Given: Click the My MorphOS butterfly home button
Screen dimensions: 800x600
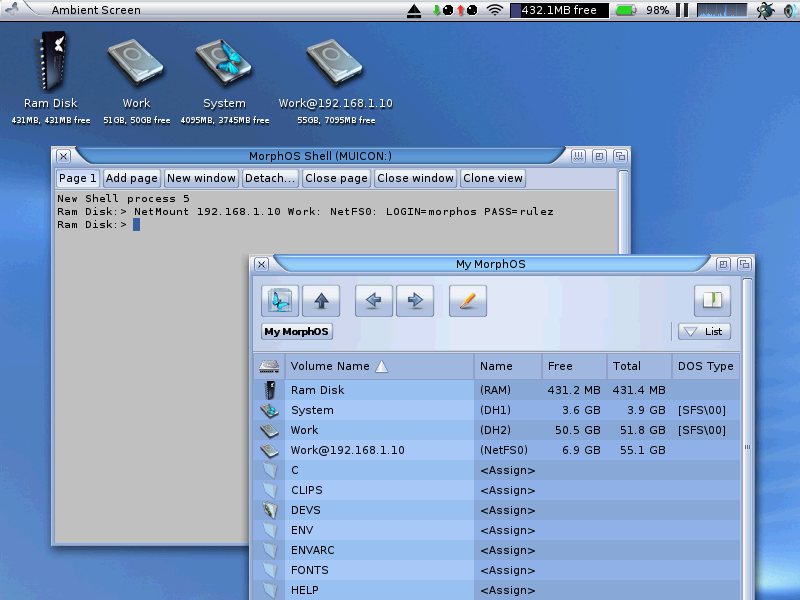Looking at the screenshot, I should tap(280, 301).
